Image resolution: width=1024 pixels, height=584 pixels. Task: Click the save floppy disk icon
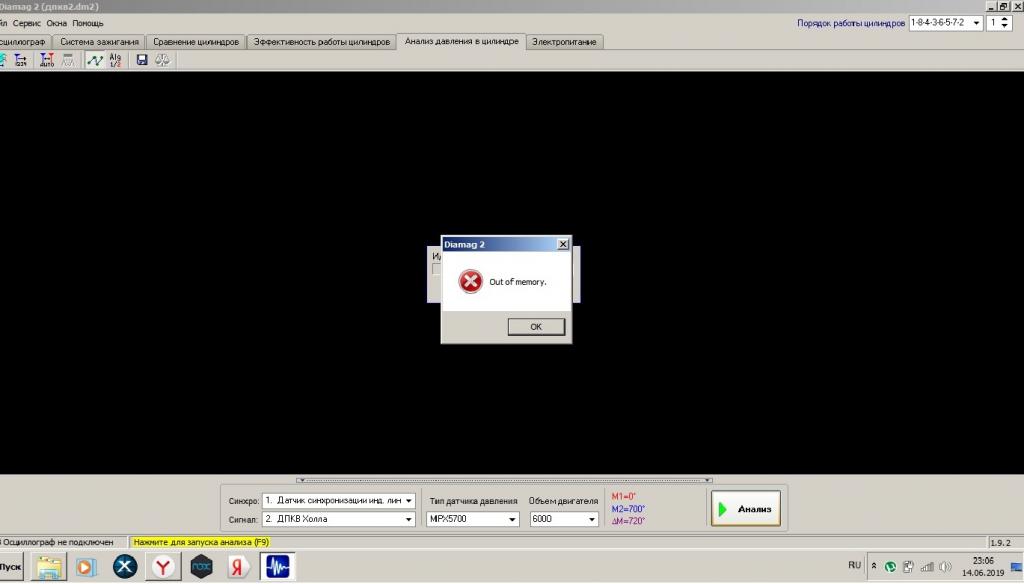pos(142,60)
